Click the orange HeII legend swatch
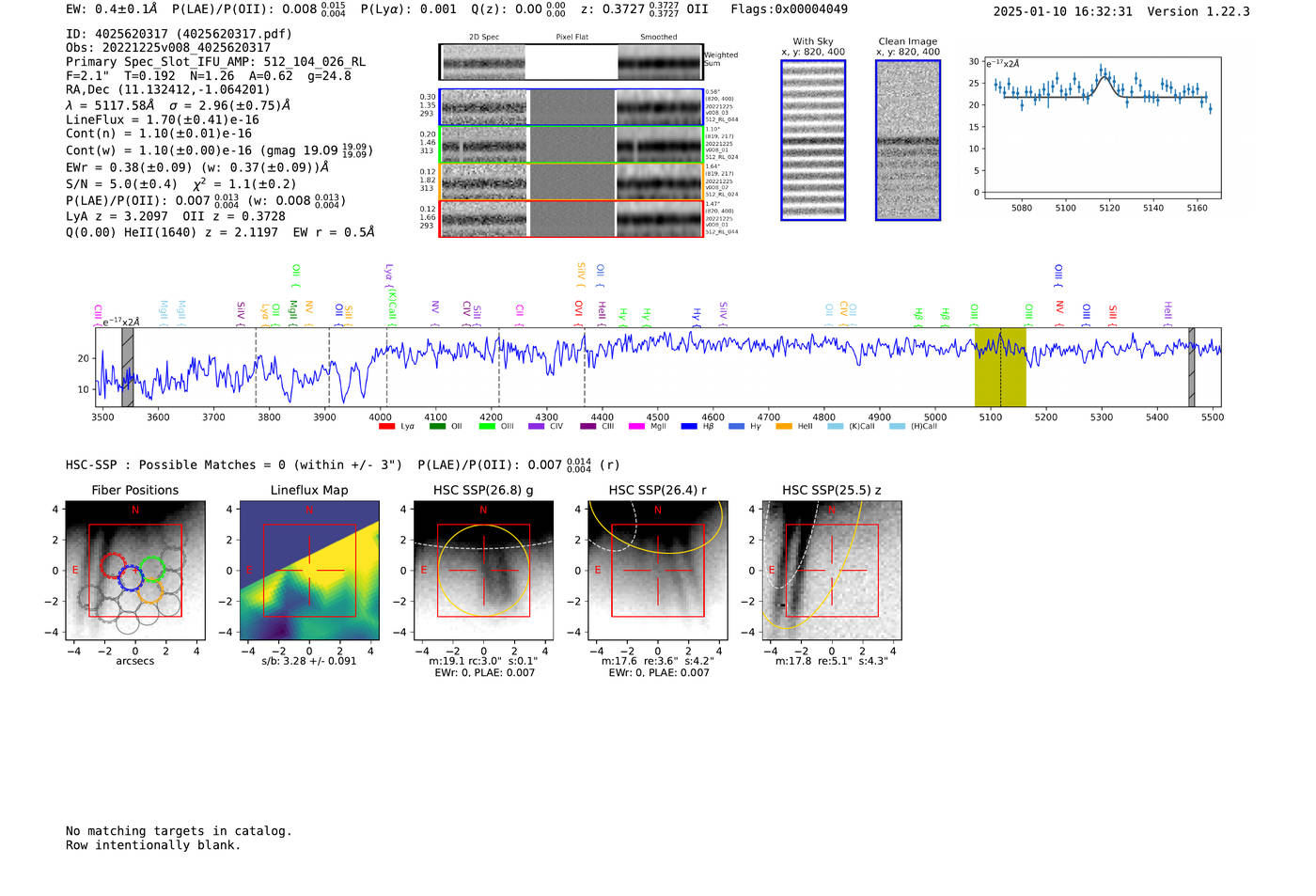Screen dimensions: 1316x896 click(x=784, y=426)
